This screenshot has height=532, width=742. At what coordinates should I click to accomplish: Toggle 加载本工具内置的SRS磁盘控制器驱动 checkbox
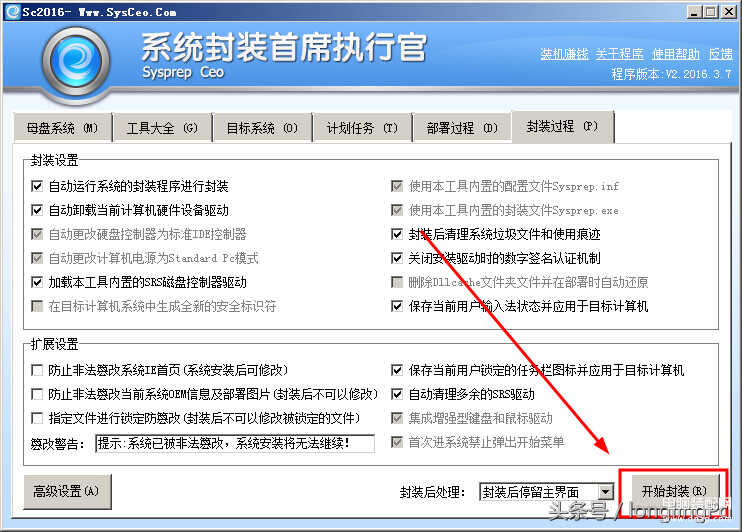[x=36, y=282]
